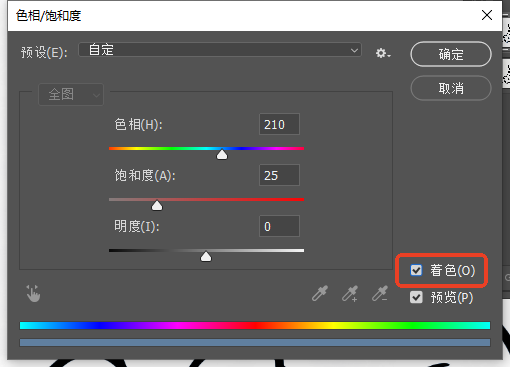
Task: Close the Hue/Saturation dialog
Action: click(487, 15)
